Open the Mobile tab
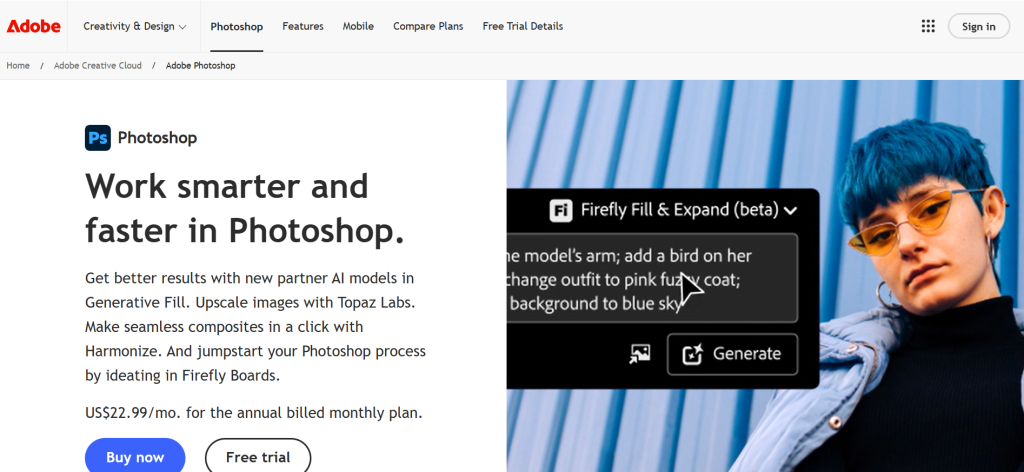The image size is (1024, 472). 358,26
